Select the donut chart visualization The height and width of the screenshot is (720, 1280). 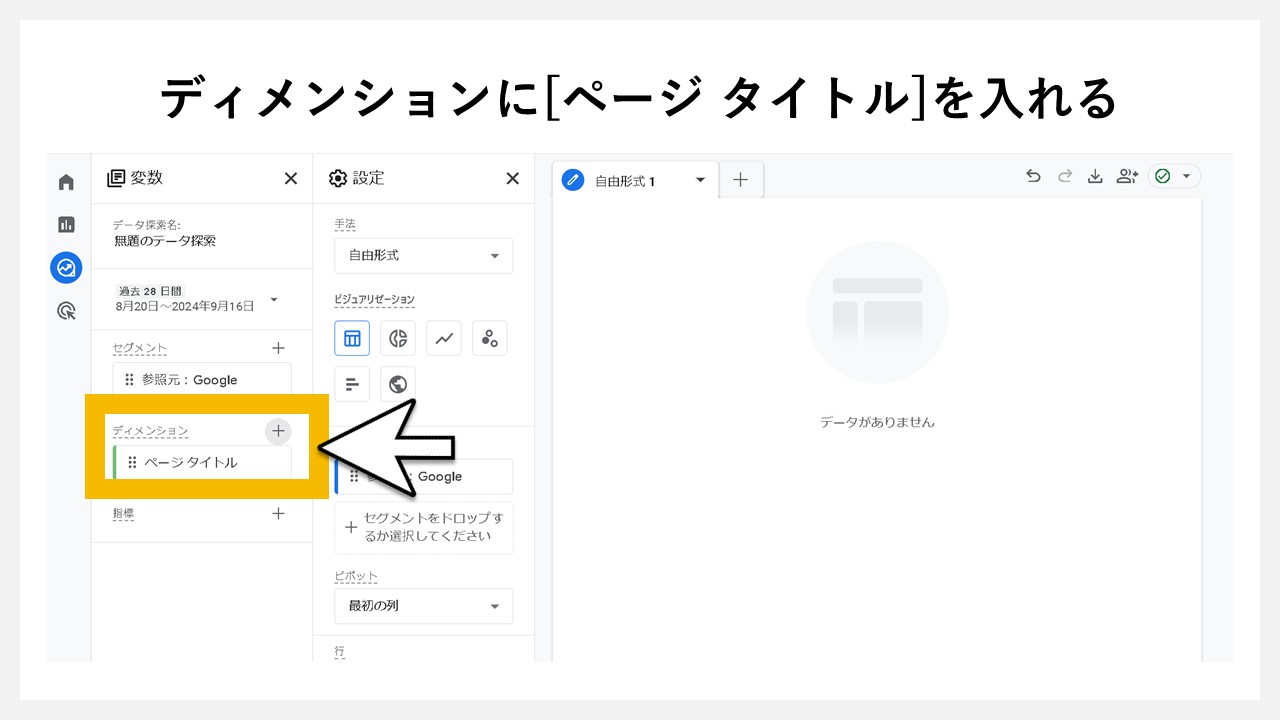(398, 338)
